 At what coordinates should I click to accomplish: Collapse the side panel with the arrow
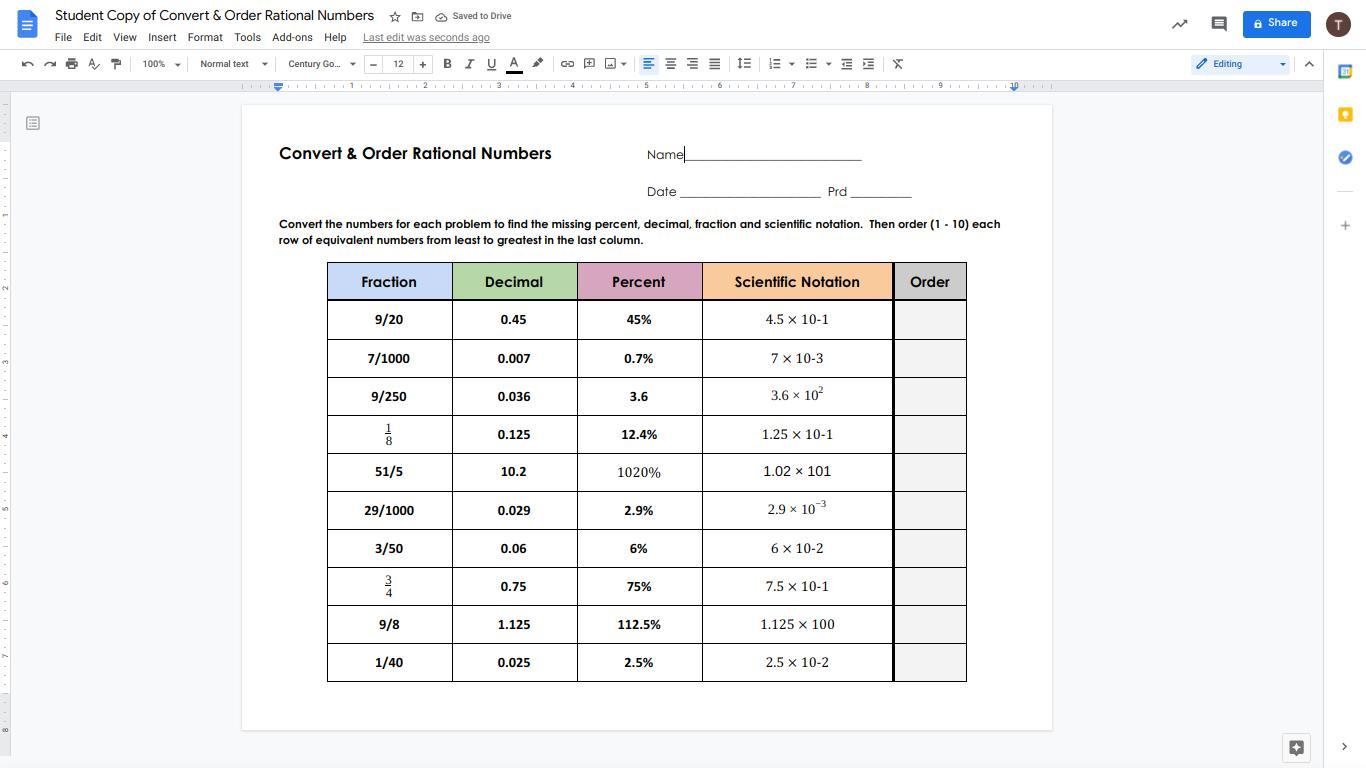(x=1344, y=747)
